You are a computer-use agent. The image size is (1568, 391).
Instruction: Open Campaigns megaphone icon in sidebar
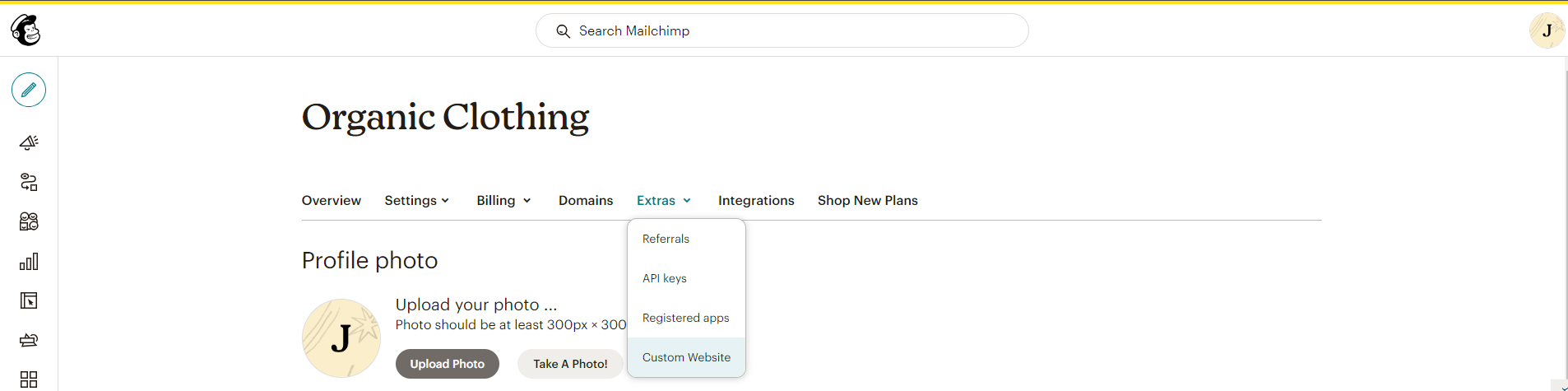tap(29, 142)
